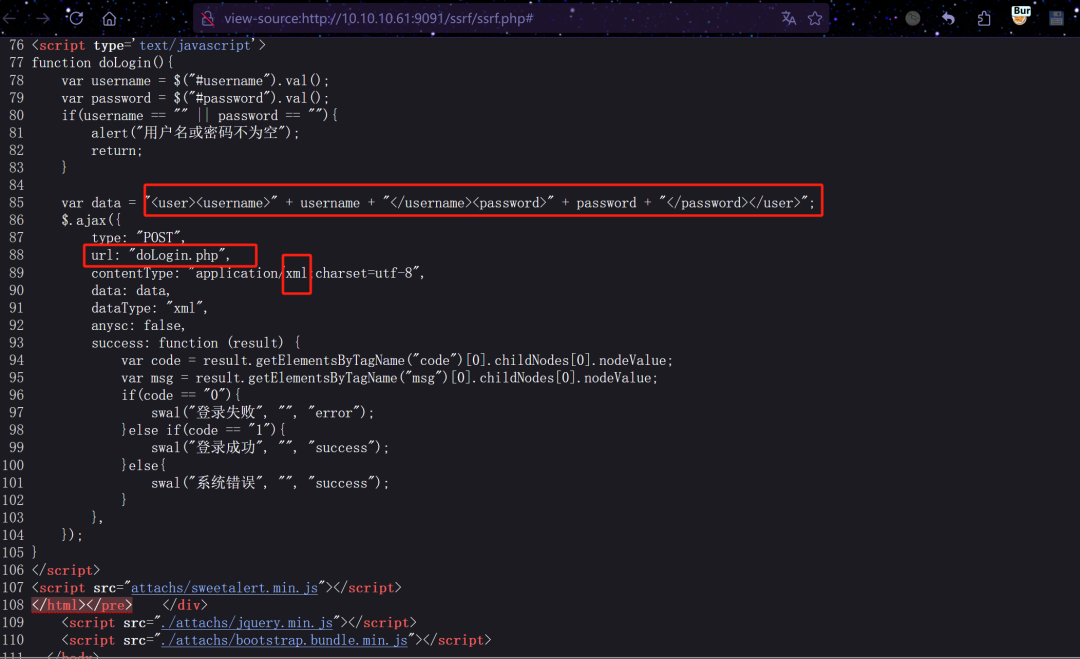Click the 'type: "POST",' text
The width and height of the screenshot is (1080, 659).
pyautogui.click(x=138, y=238)
